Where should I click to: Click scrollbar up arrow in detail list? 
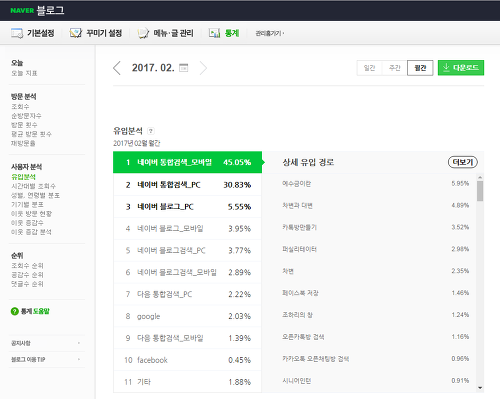tap(480, 177)
